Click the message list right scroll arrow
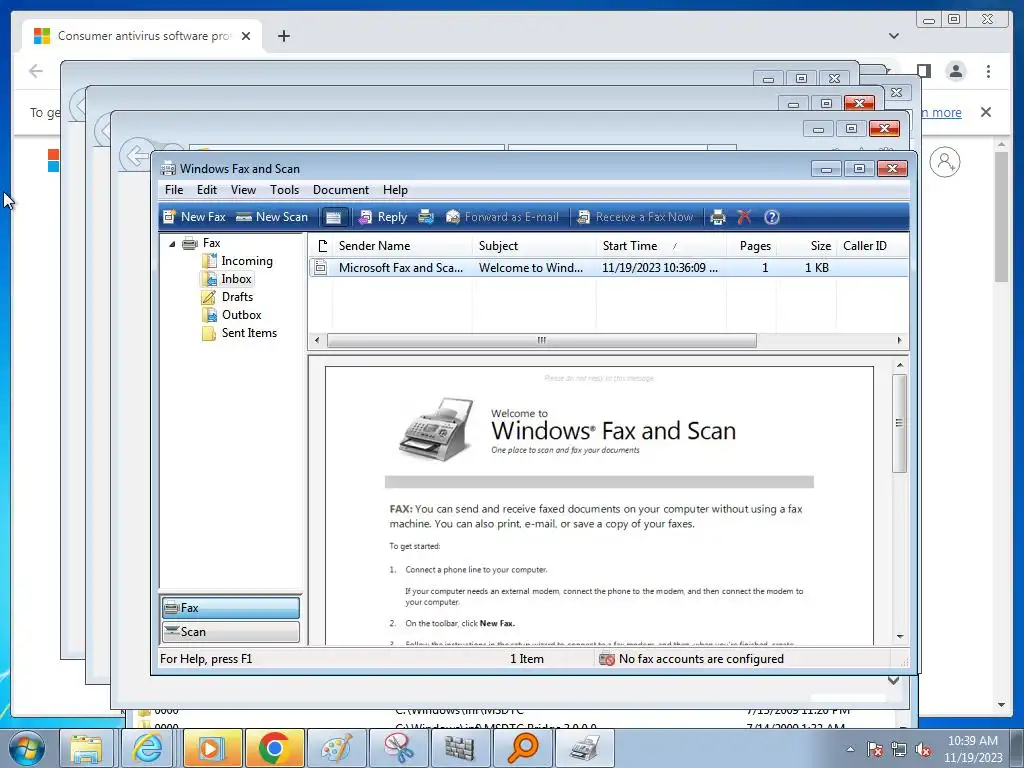Screen dimensions: 1024x768 point(899,340)
